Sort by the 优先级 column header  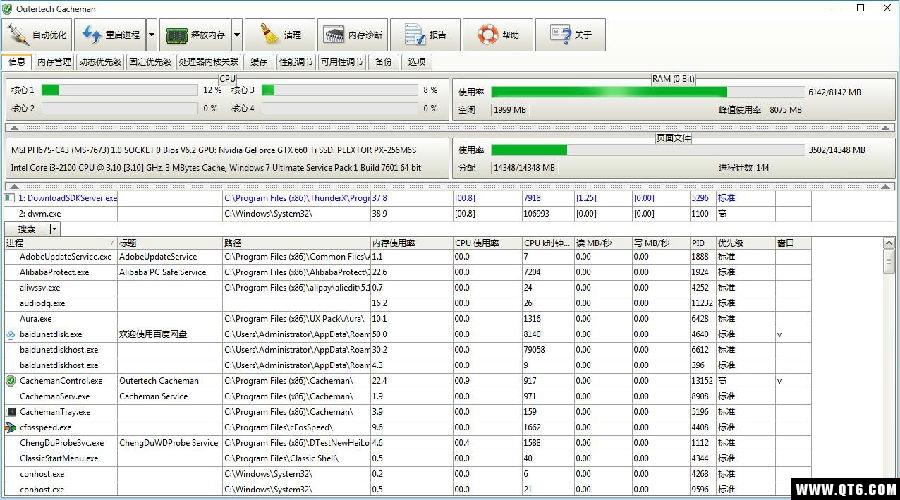tap(746, 243)
